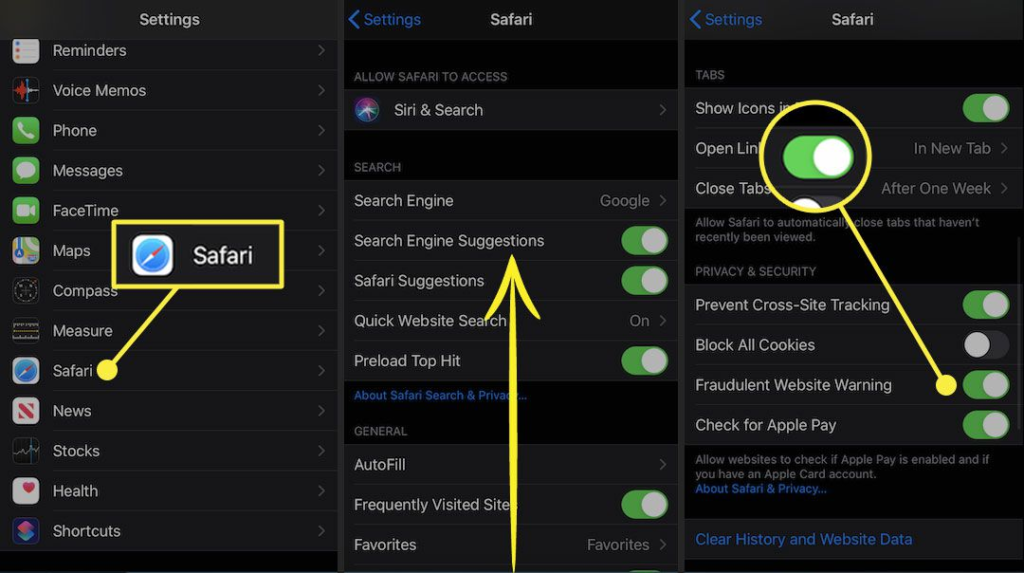The height and width of the screenshot is (573, 1024).
Task: Tap the red News icon
Action: point(25,411)
